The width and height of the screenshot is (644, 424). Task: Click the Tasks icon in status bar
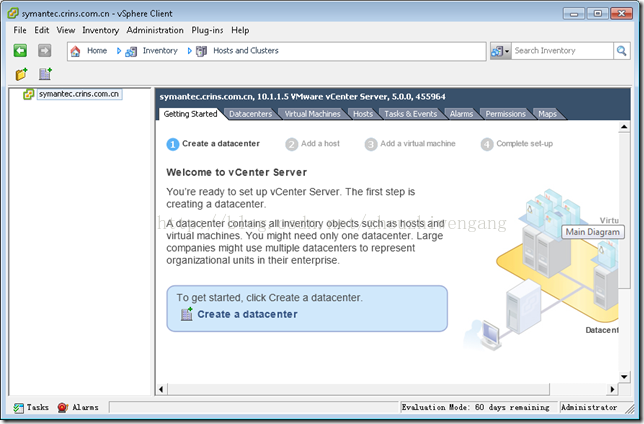tap(18, 408)
